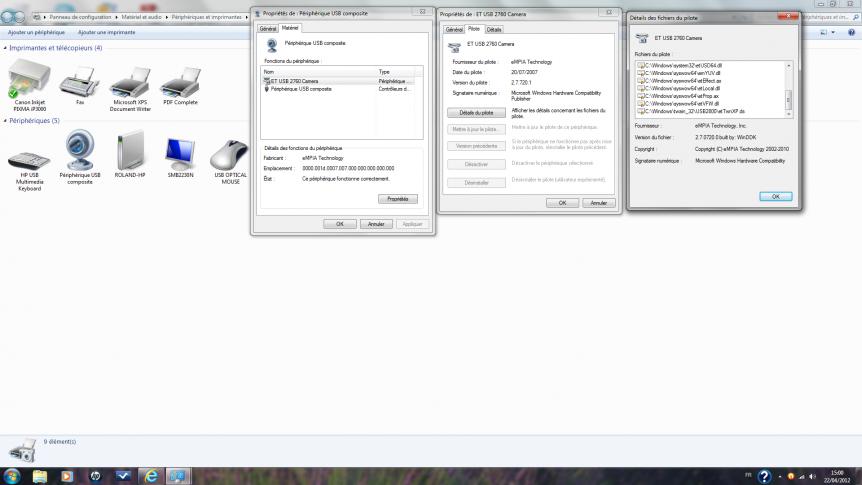Select the system32 etUSD64.dll driver file
This screenshot has width=862, height=485.
click(679, 65)
